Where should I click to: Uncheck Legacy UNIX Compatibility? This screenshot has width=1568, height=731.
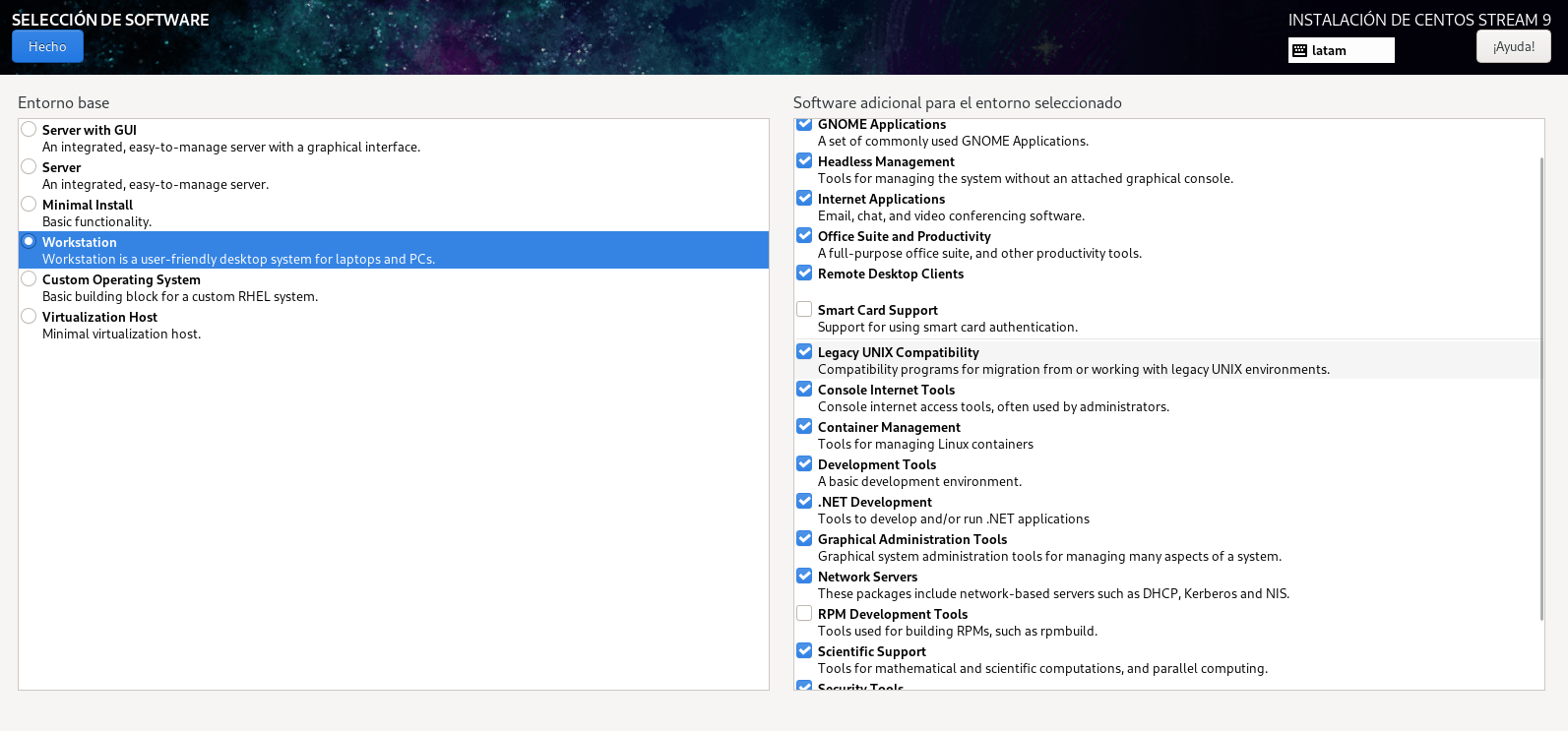pyautogui.click(x=804, y=352)
